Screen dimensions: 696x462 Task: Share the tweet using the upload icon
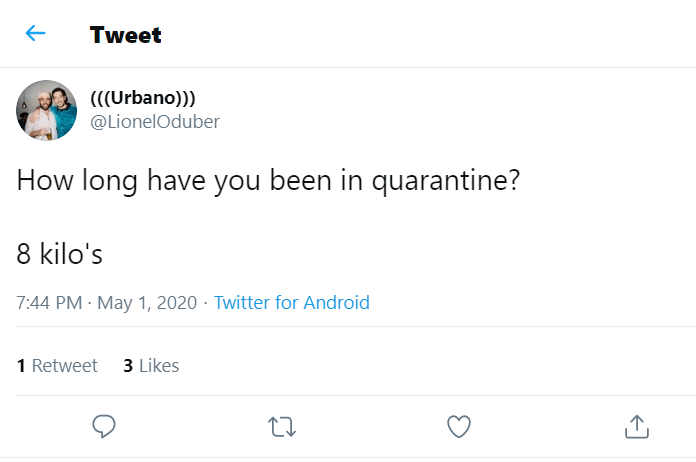pos(635,427)
